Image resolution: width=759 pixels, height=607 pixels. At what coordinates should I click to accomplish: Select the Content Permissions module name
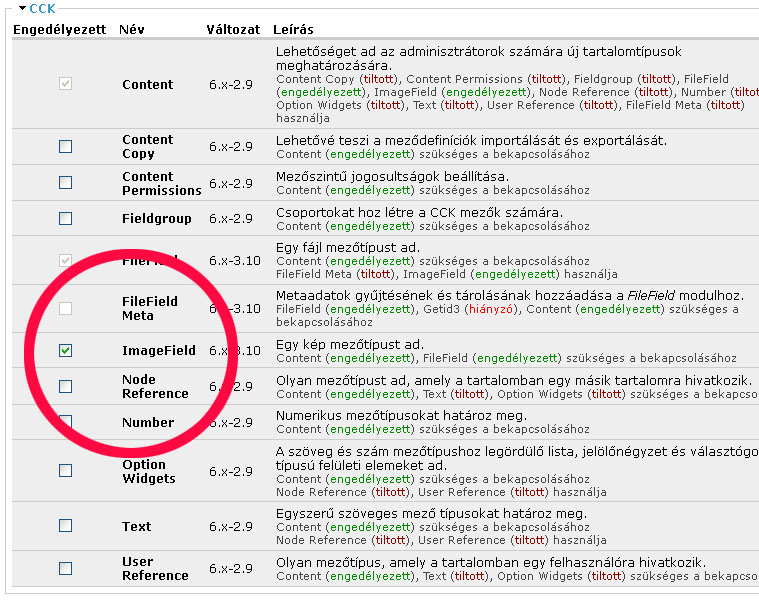[x=162, y=183]
